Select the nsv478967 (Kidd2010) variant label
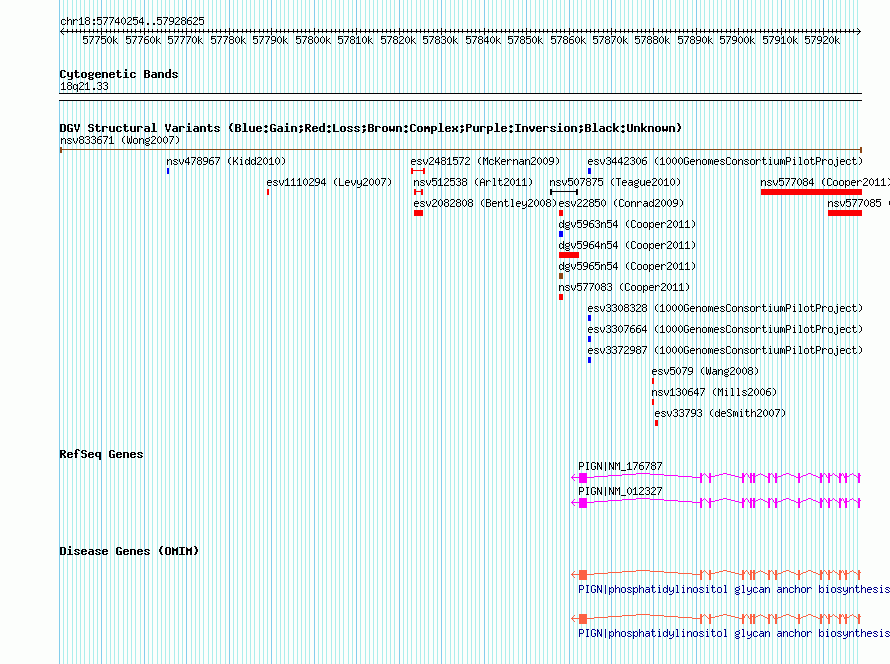 tap(226, 161)
